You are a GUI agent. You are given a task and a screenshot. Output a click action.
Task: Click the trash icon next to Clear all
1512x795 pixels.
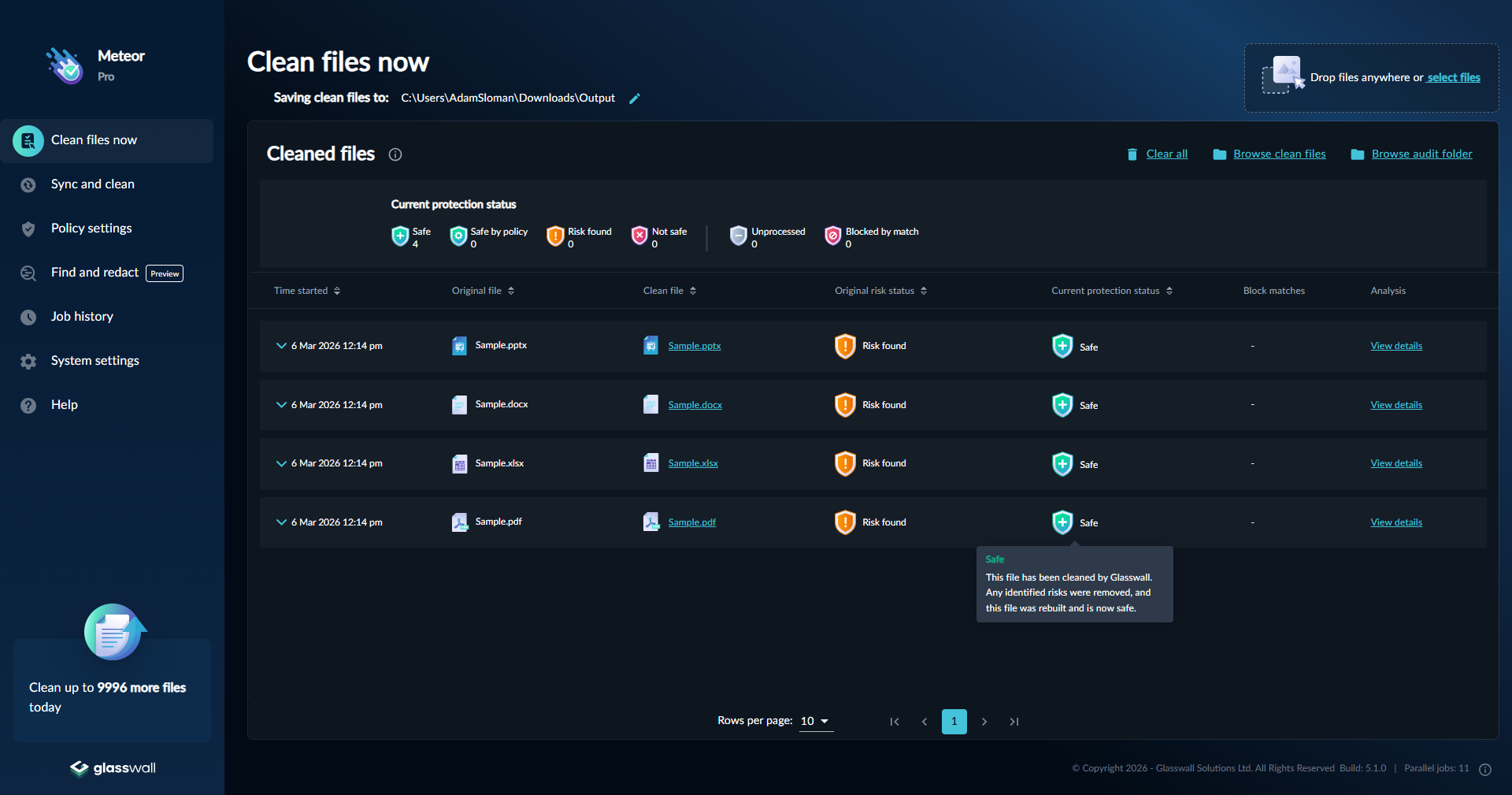[1132, 154]
